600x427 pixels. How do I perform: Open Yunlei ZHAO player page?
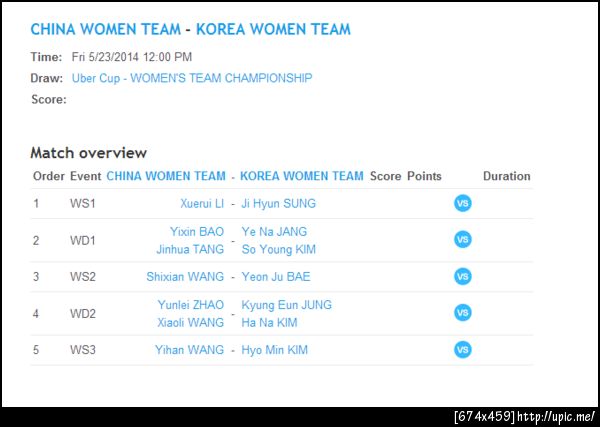190,305
